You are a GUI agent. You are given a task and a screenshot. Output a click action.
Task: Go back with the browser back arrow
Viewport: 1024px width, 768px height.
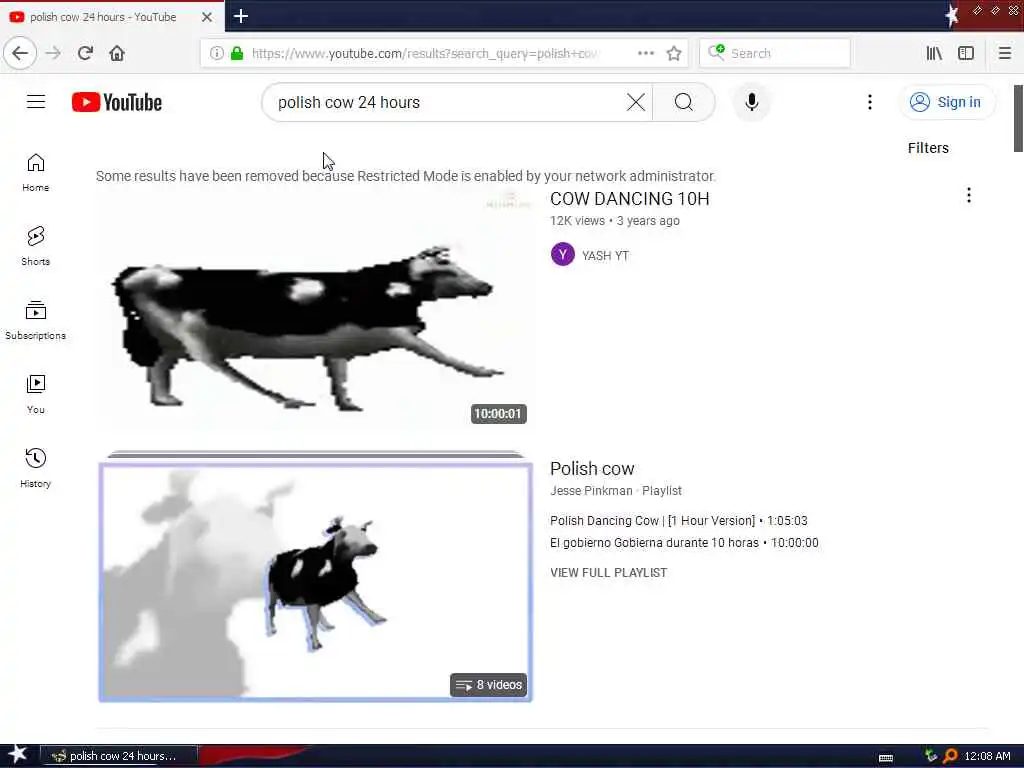[20, 53]
